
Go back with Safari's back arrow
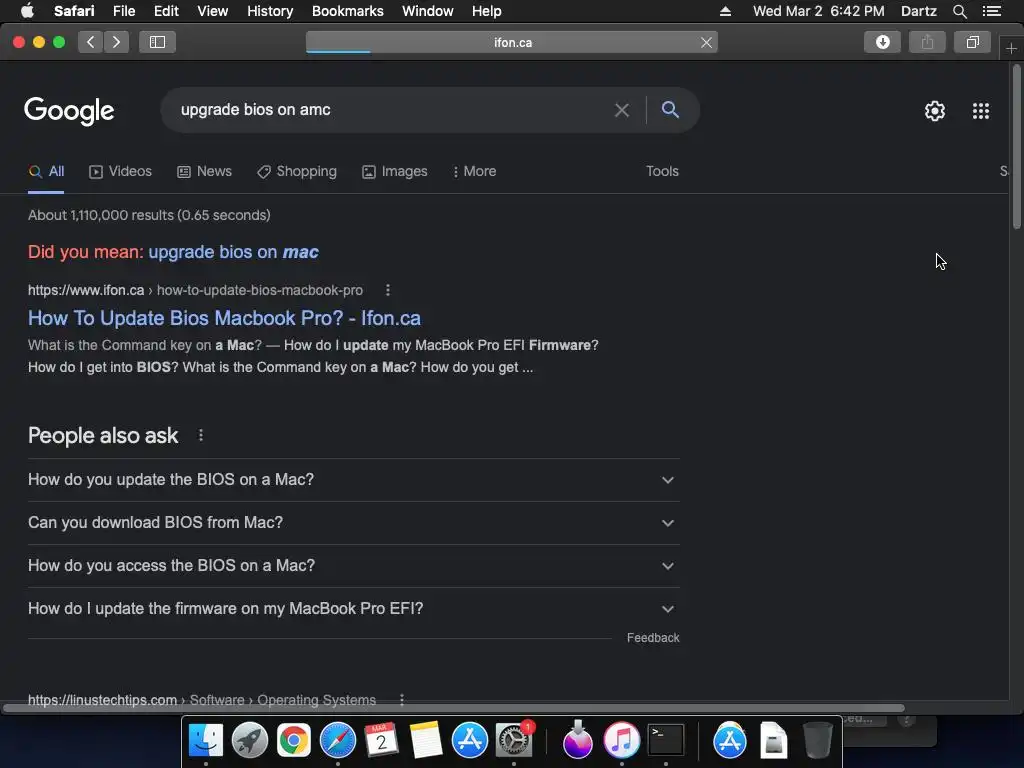click(x=91, y=42)
